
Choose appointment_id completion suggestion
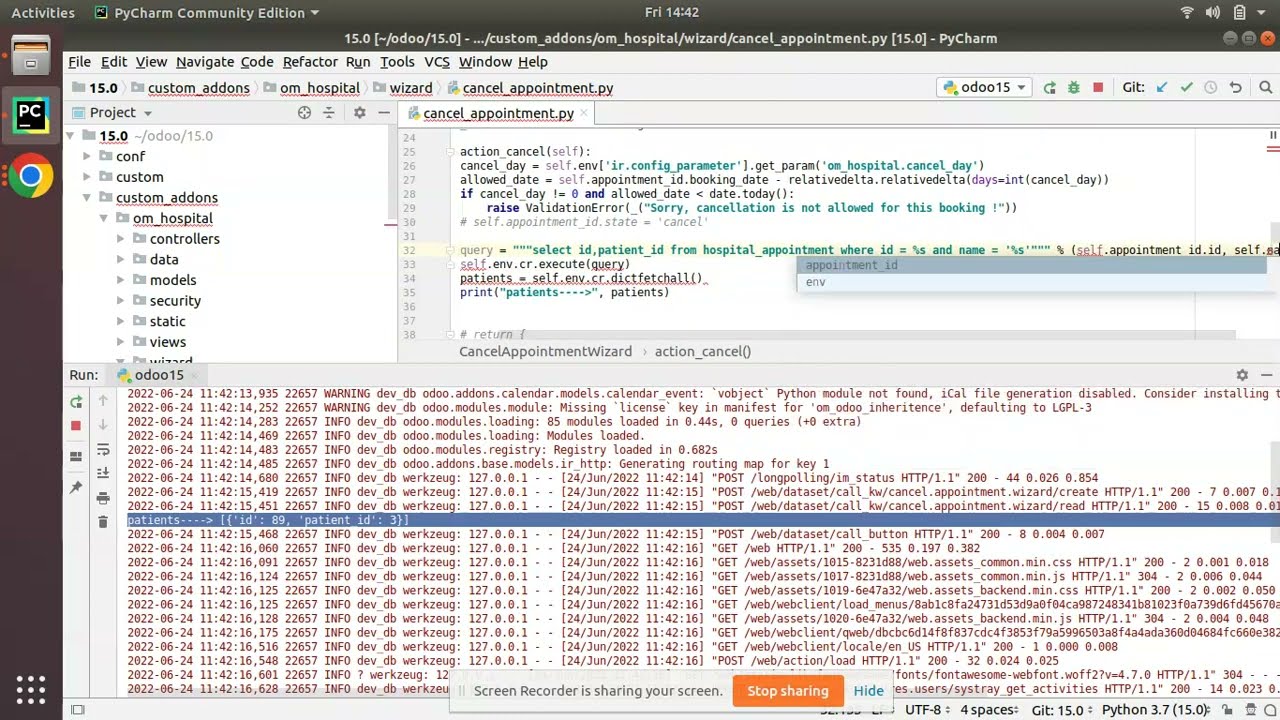coord(1037,265)
